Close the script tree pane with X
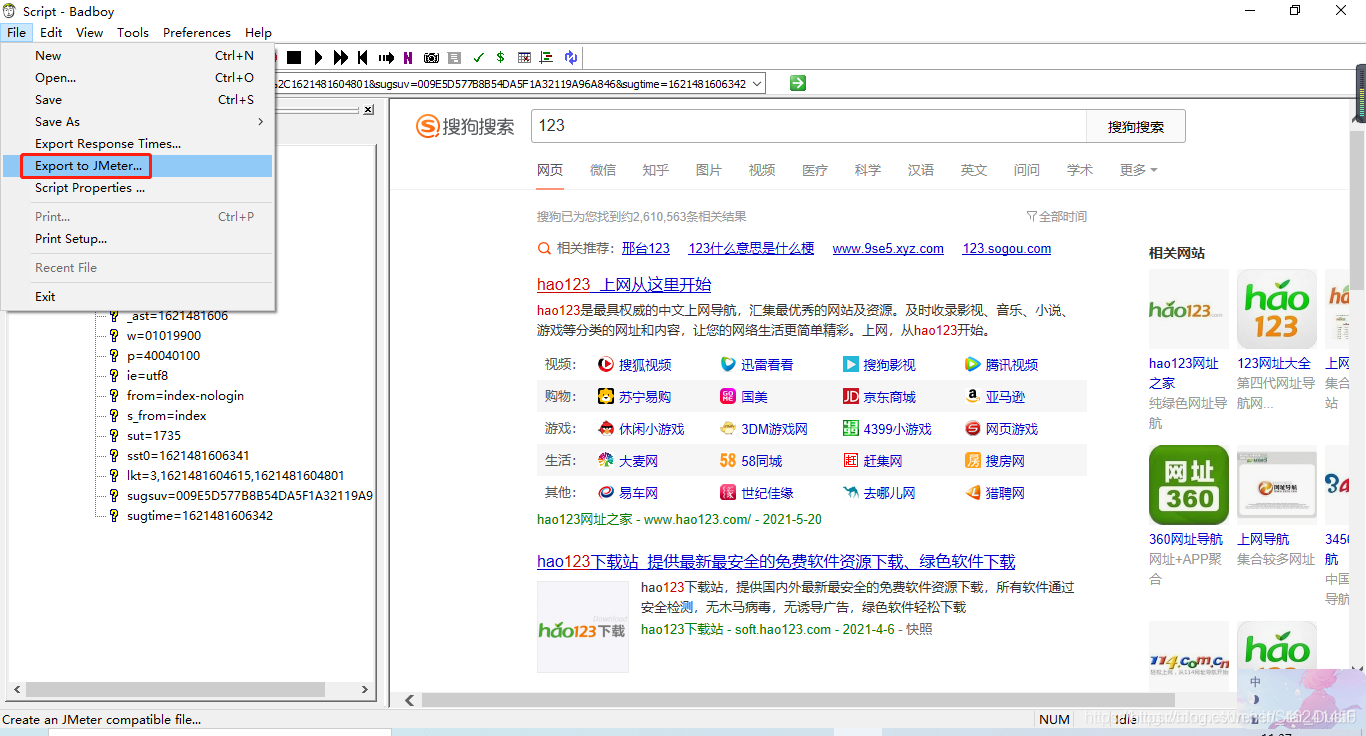Image resolution: width=1366 pixels, height=736 pixels. (x=368, y=110)
